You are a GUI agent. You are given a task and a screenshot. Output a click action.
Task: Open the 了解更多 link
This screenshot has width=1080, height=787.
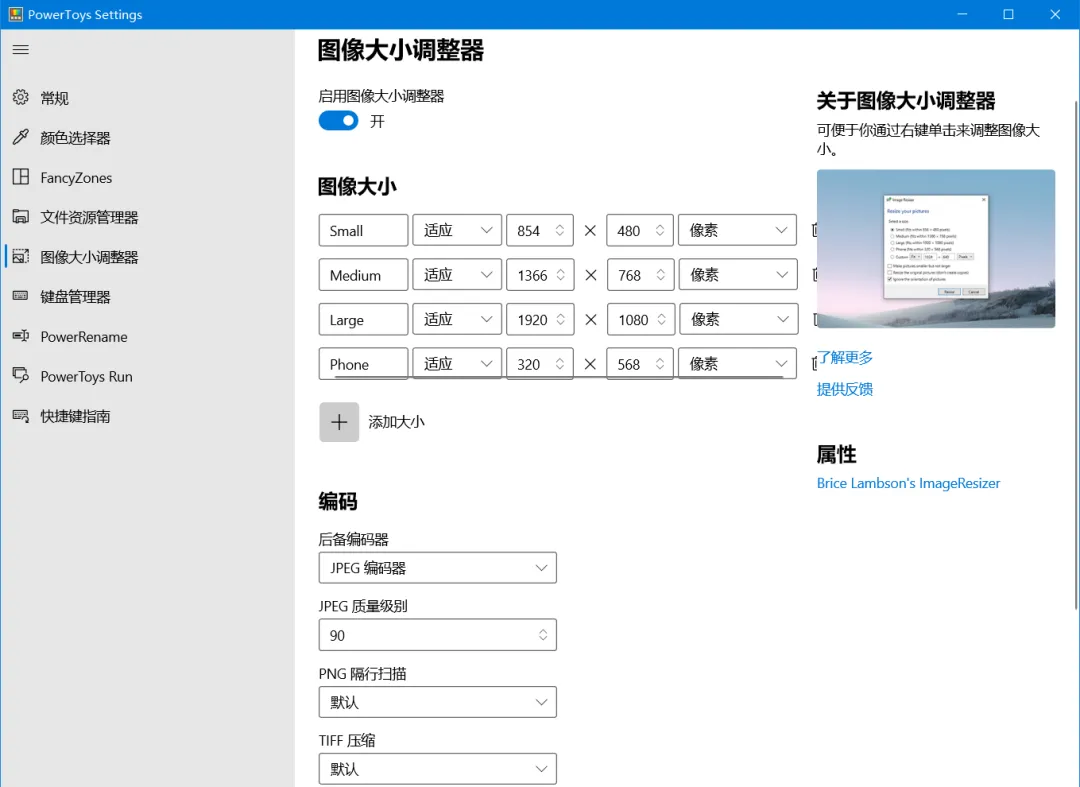point(845,357)
